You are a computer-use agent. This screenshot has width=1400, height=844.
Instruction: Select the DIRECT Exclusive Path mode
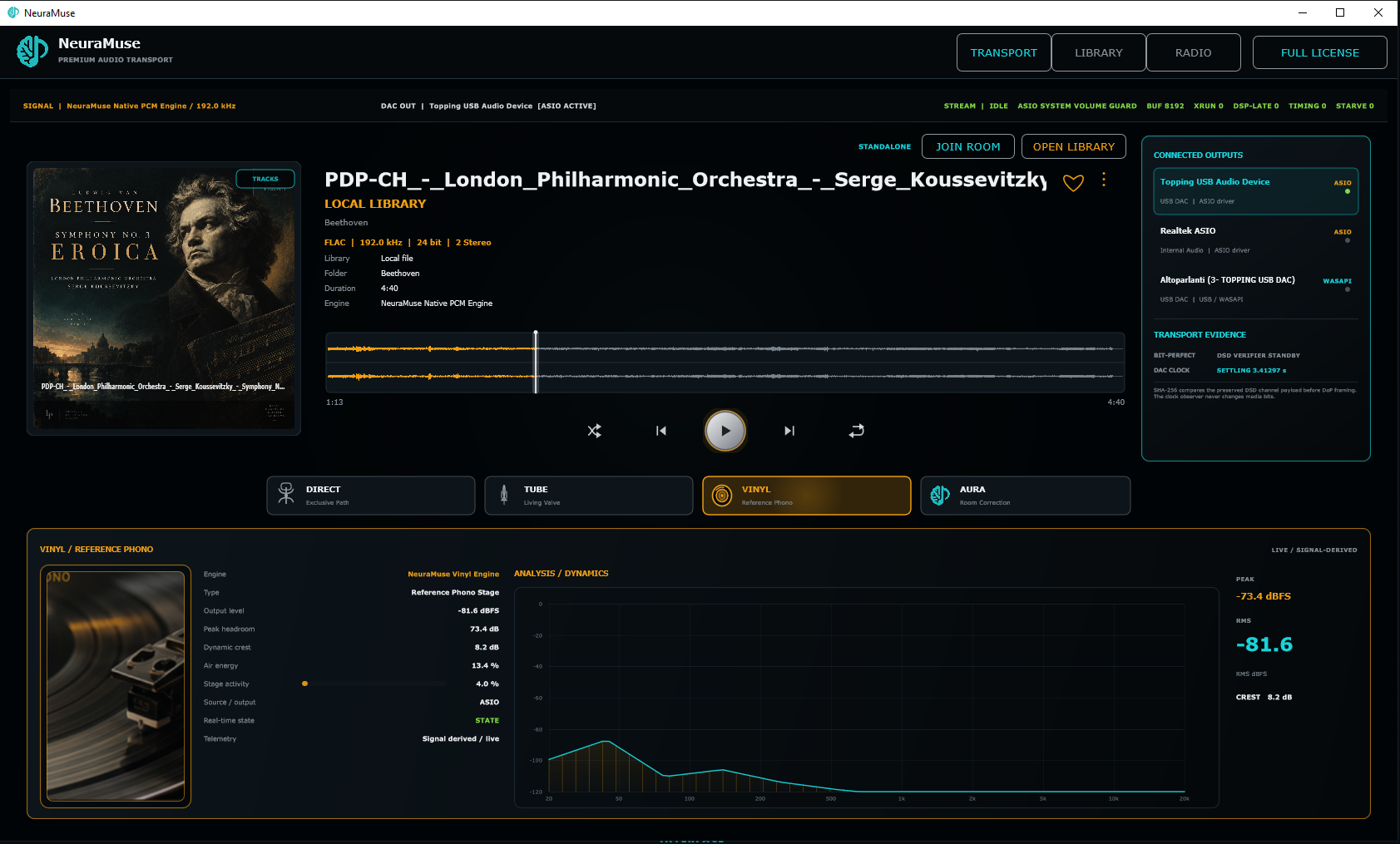click(x=371, y=496)
